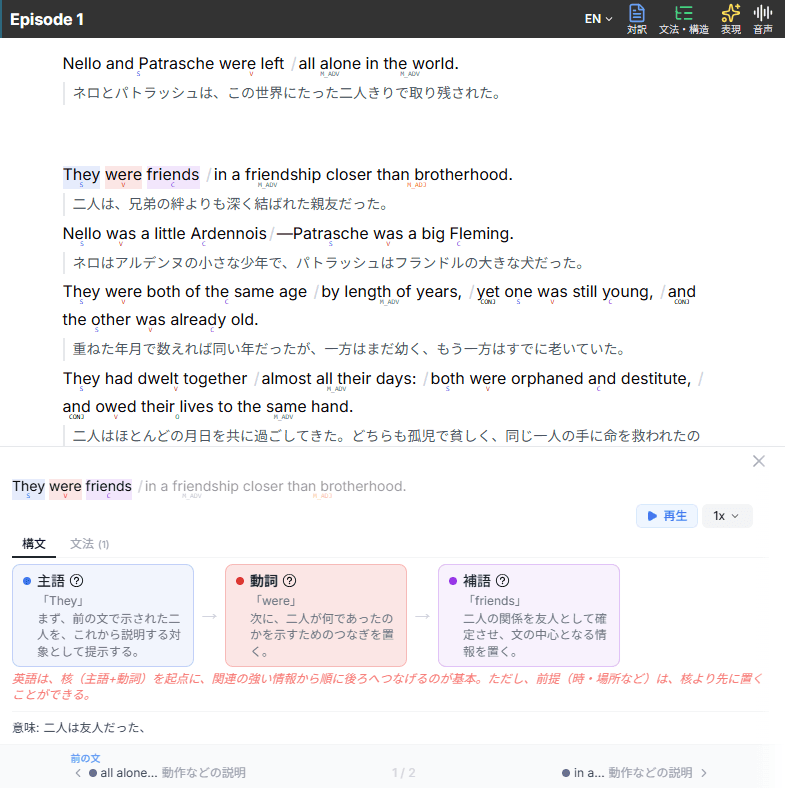Open help icon next to 主語
The image size is (785, 788).
[76, 580]
